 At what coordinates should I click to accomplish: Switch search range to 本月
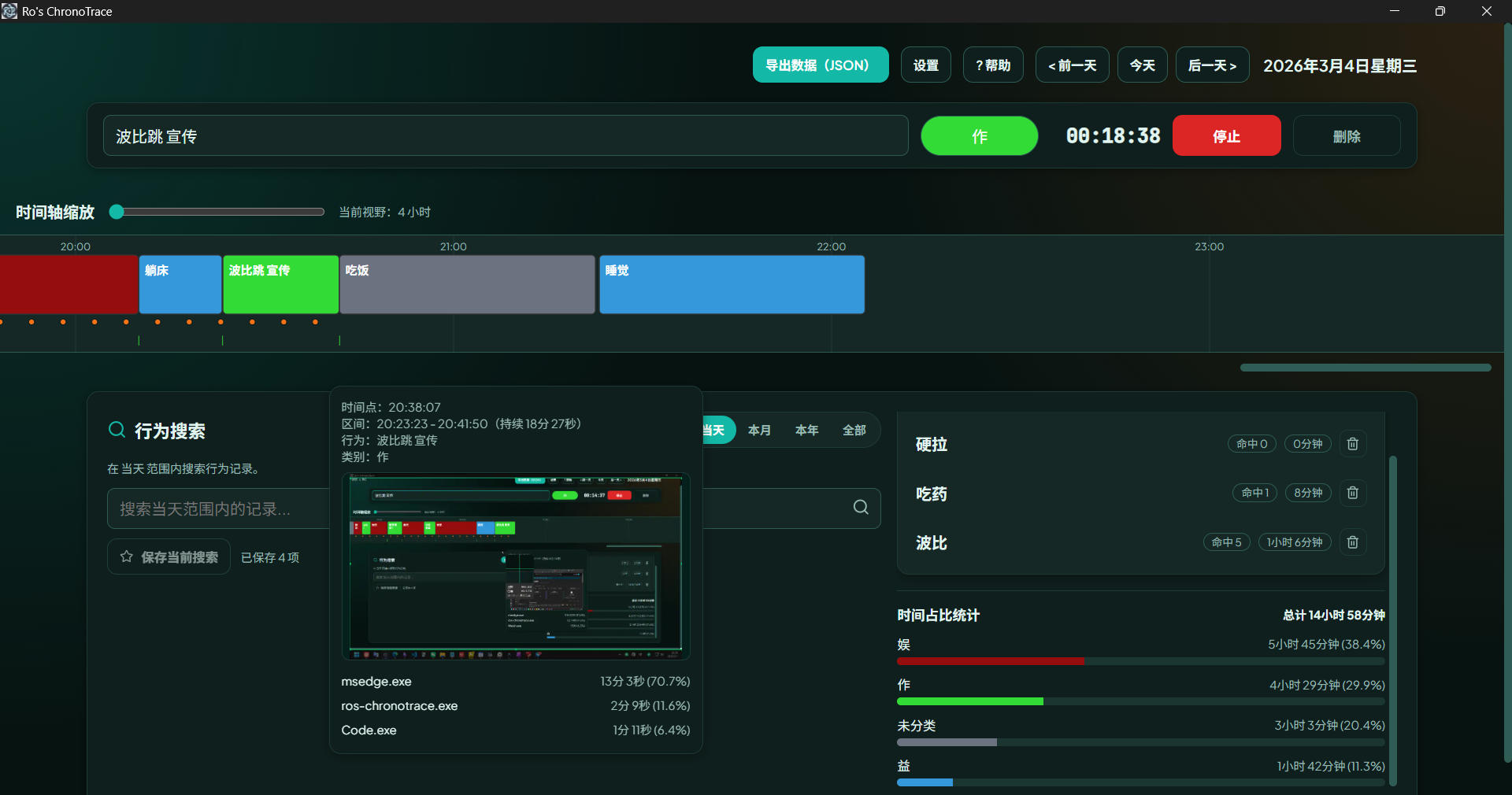pyautogui.click(x=759, y=431)
